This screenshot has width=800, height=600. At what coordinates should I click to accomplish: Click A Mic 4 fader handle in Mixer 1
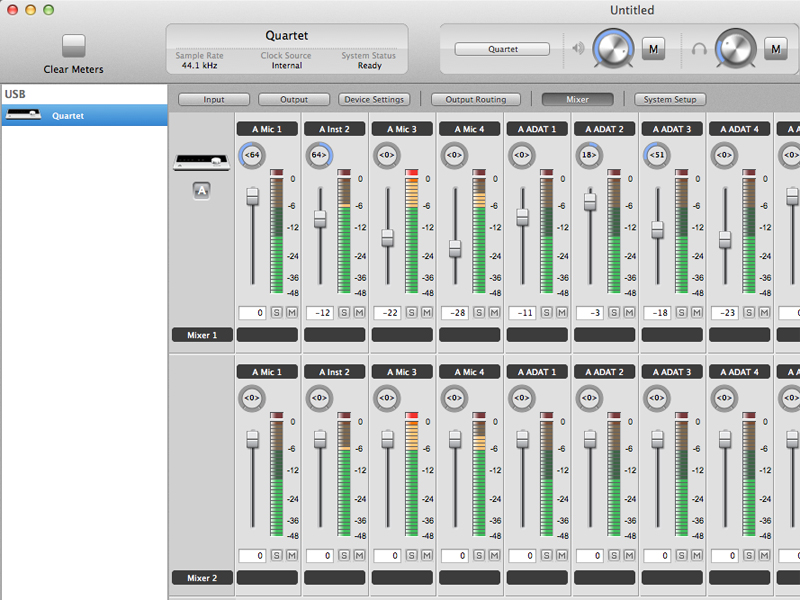tap(455, 248)
